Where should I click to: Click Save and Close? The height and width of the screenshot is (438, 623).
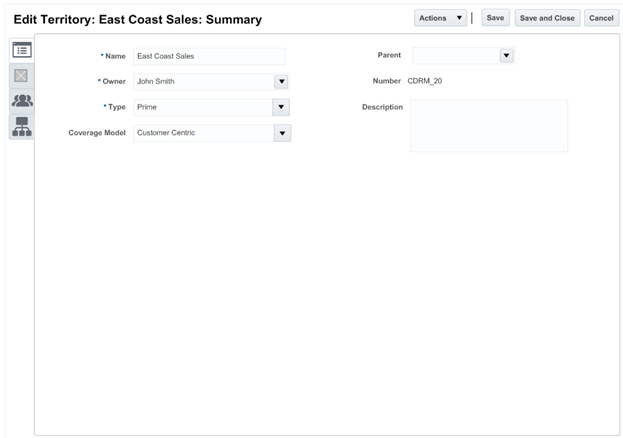point(547,18)
